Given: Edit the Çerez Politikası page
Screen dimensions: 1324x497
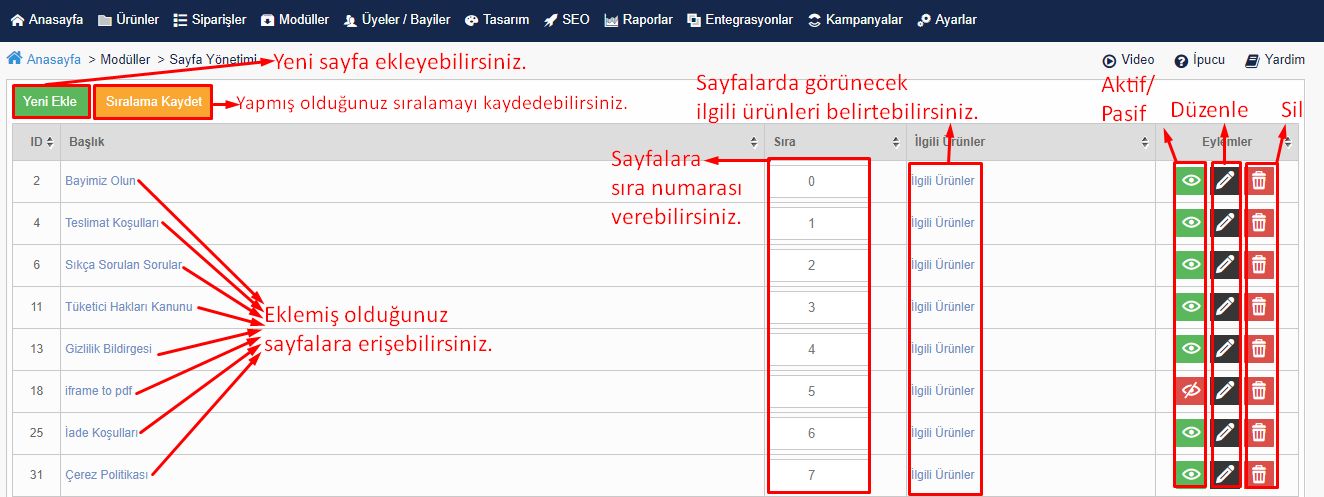Looking at the screenshot, I should click(1225, 475).
